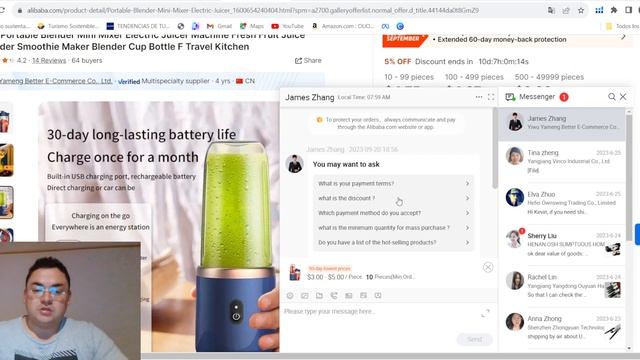The width and height of the screenshot is (640, 360).
Task: Open the Turismo Sostenible bookmark
Action: click(68, 26)
